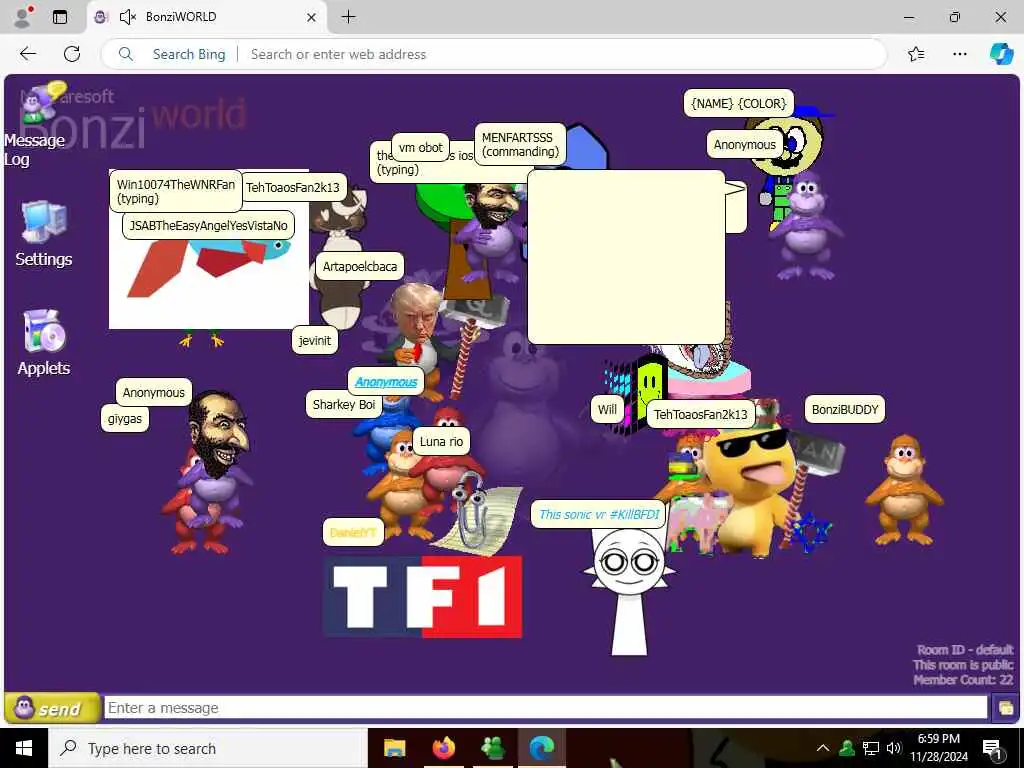Open the Applets desktop icon

pos(43,342)
